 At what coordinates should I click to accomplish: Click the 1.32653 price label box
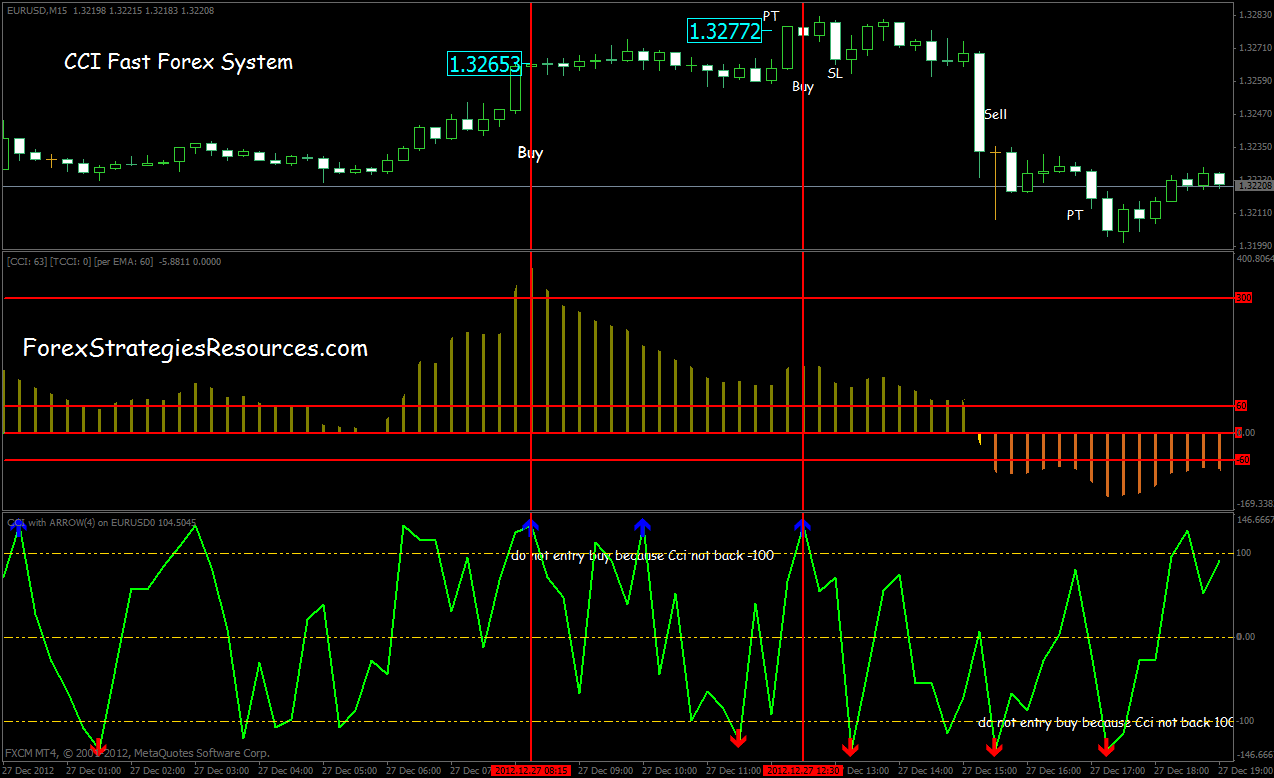(485, 65)
